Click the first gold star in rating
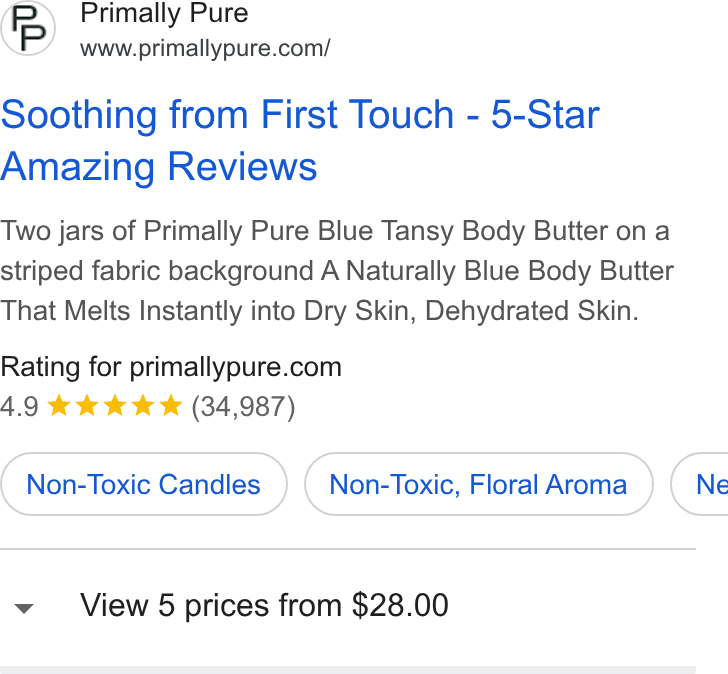Viewport: 728px width, 674px height. click(x=59, y=405)
